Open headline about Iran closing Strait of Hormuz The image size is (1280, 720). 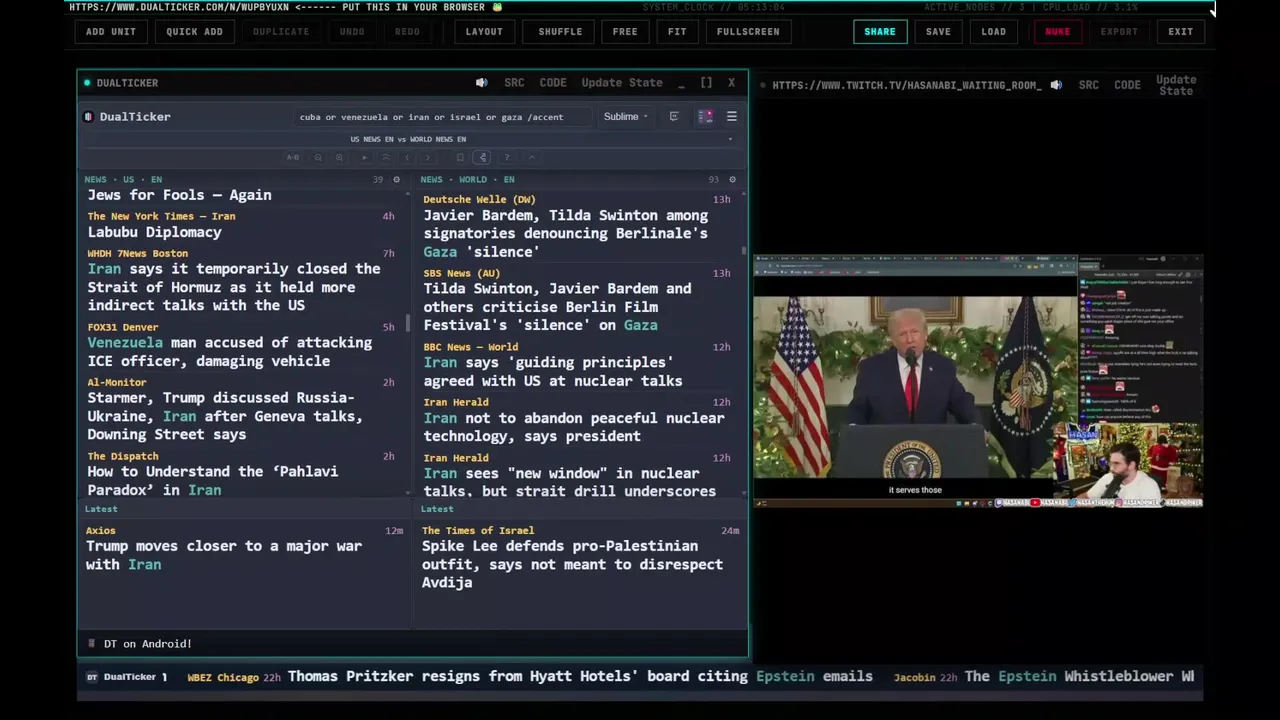[x=234, y=287]
